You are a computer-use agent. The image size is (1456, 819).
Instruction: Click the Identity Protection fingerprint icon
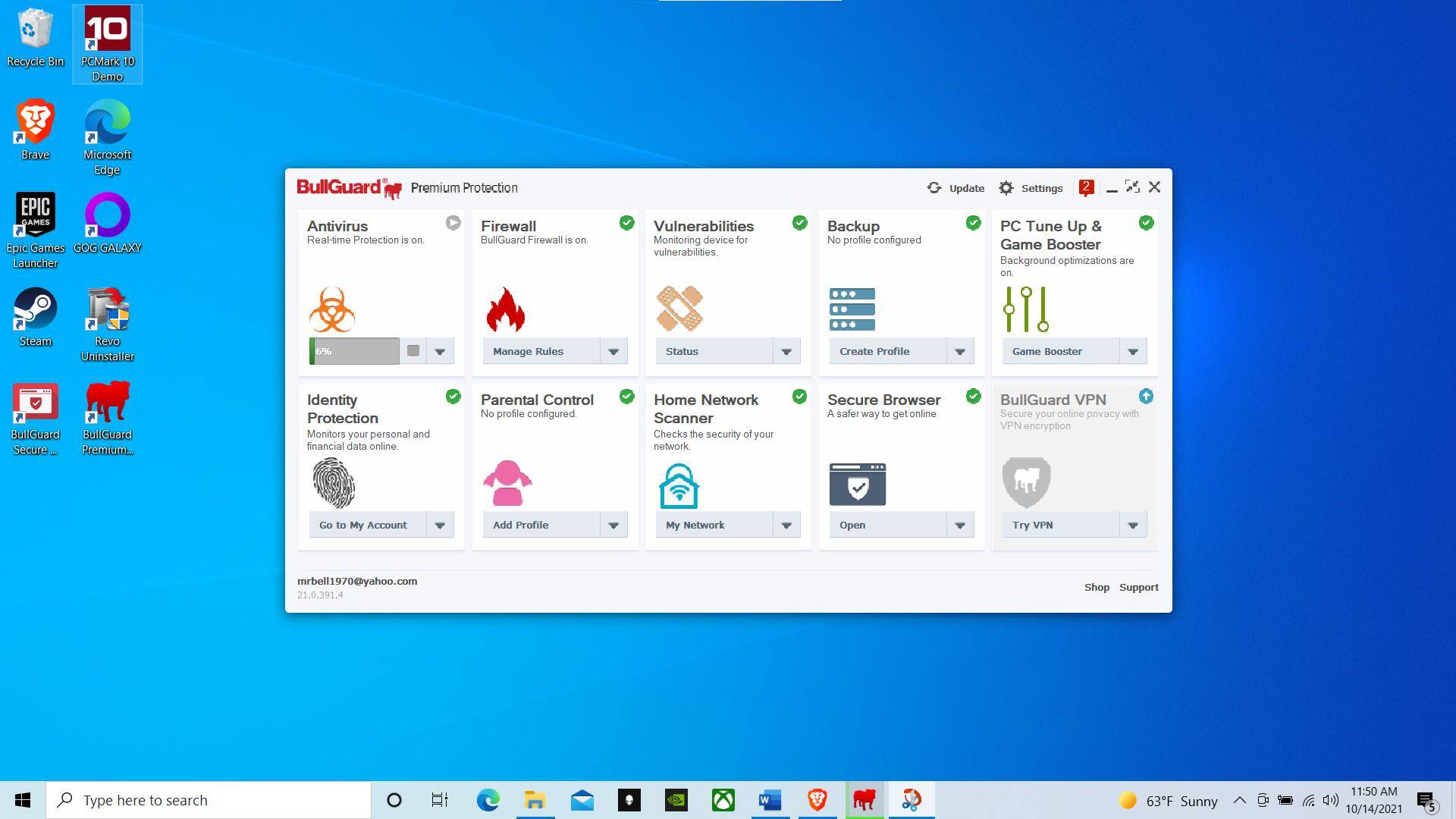[x=334, y=482]
